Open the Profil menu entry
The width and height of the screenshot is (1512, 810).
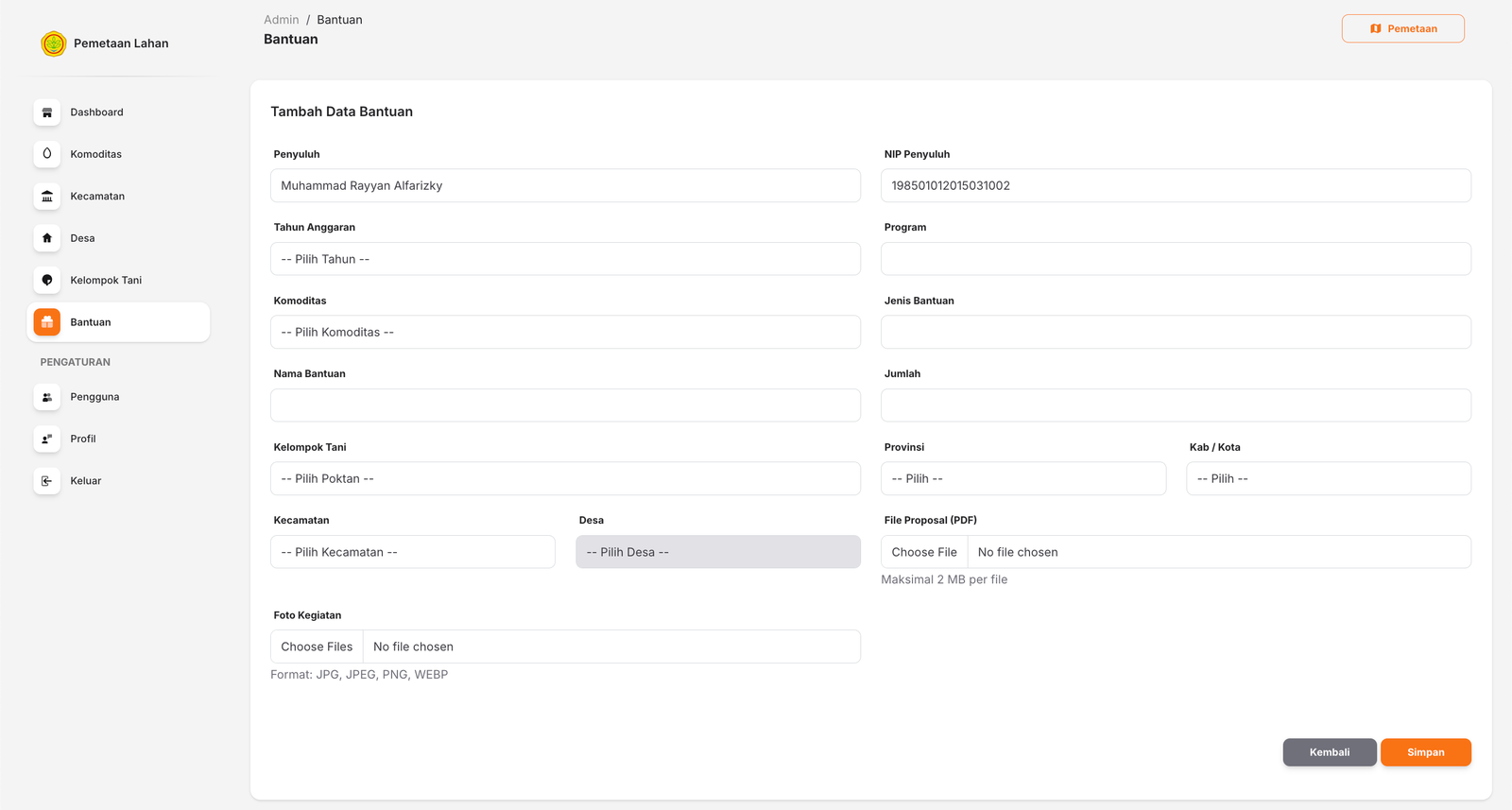click(x=118, y=439)
